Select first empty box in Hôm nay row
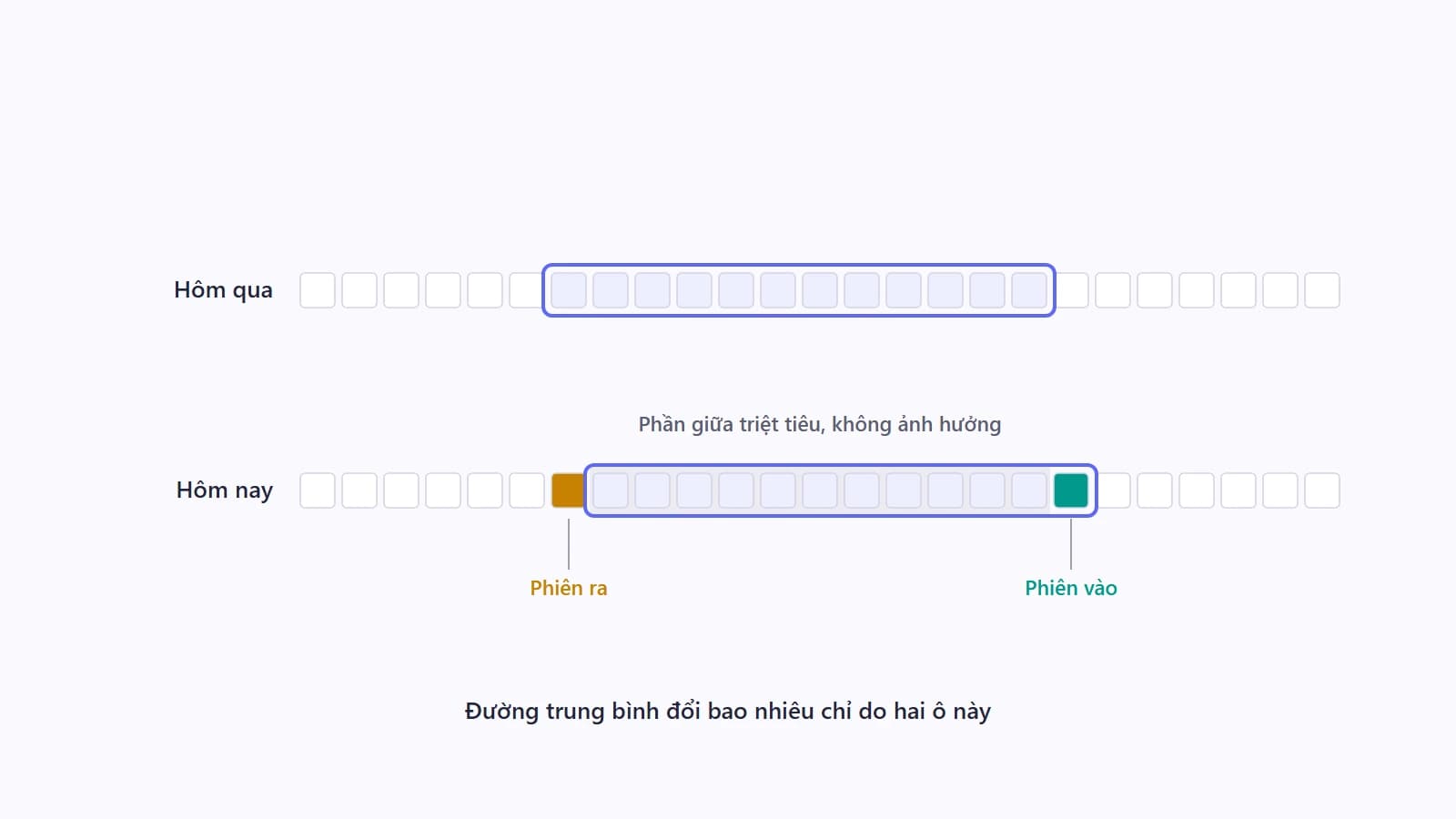The width and height of the screenshot is (1456, 819). point(318,490)
